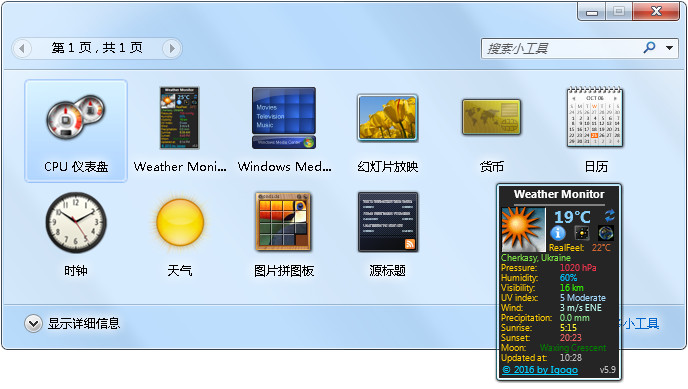Click the Humidity 60% value
This screenshot has width=688, height=389.
point(568,278)
